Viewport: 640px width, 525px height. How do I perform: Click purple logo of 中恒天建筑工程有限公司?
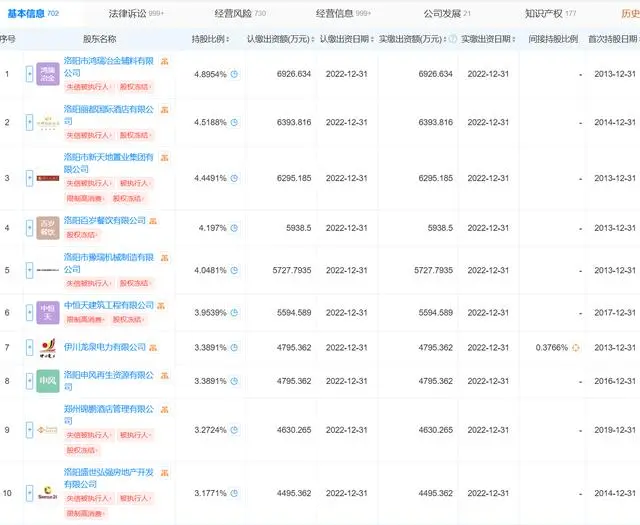[x=48, y=313]
